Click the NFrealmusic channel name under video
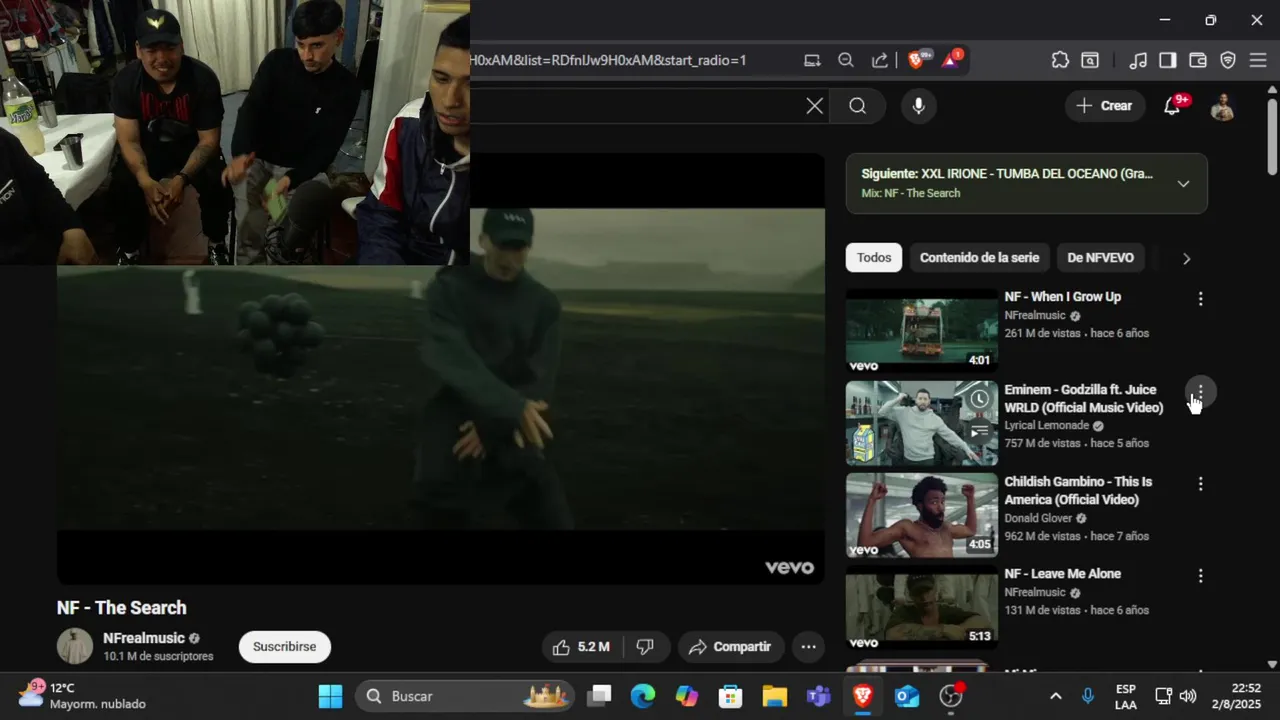This screenshot has height=720, width=1280. pos(144,638)
